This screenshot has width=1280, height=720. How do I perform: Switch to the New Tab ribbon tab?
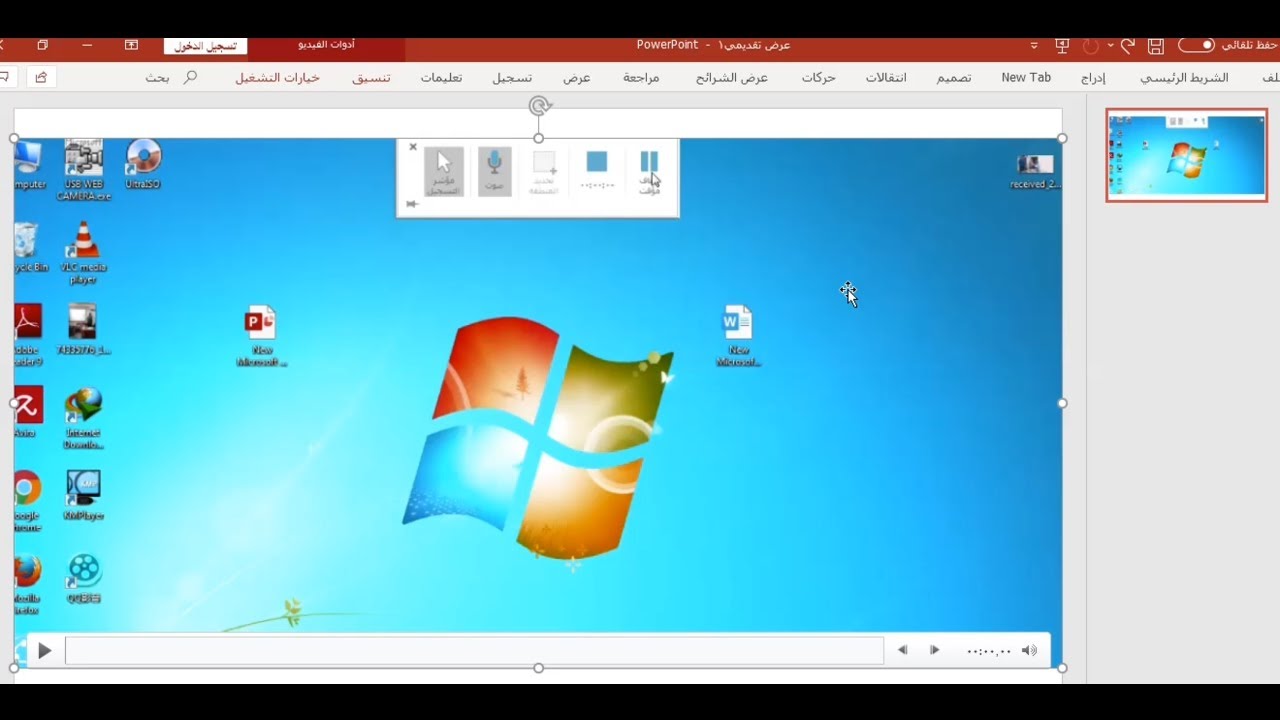point(1026,77)
